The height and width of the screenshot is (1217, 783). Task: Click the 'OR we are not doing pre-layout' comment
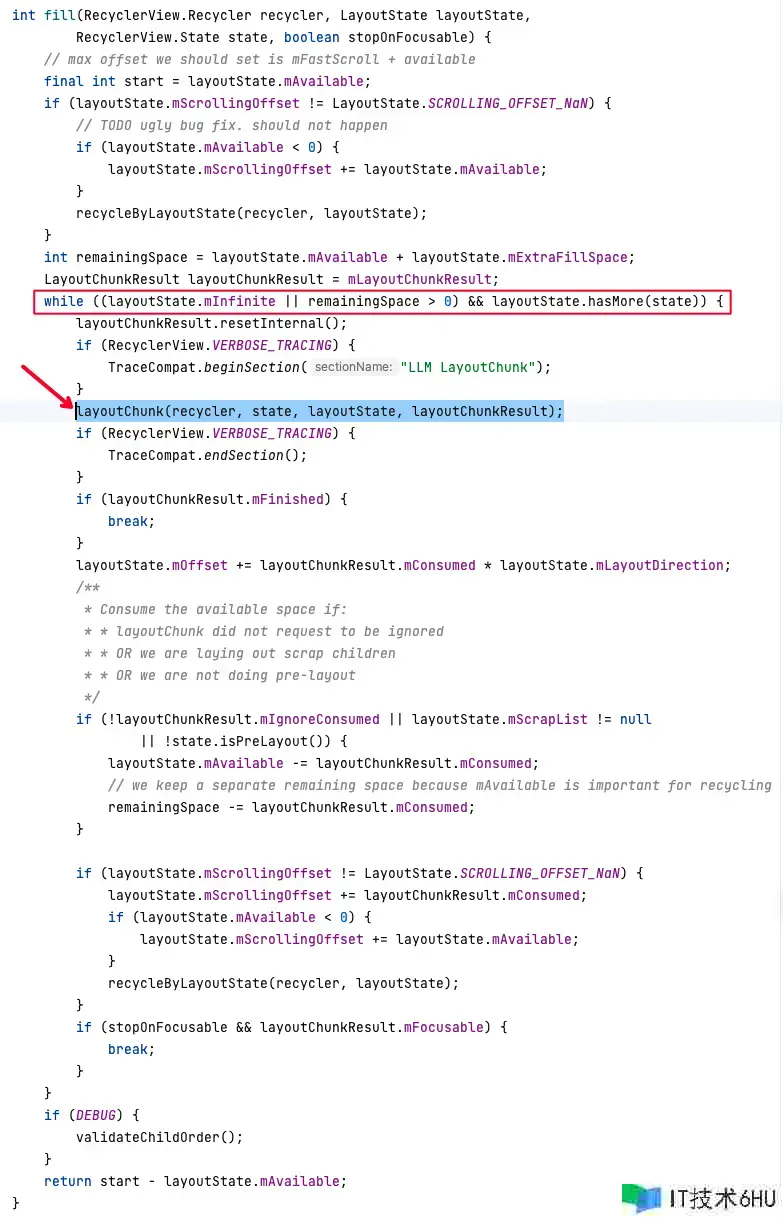point(236,675)
